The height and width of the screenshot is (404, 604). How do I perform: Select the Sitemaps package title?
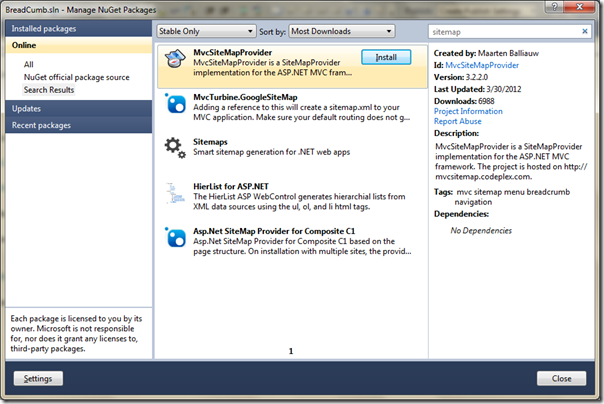pos(210,142)
